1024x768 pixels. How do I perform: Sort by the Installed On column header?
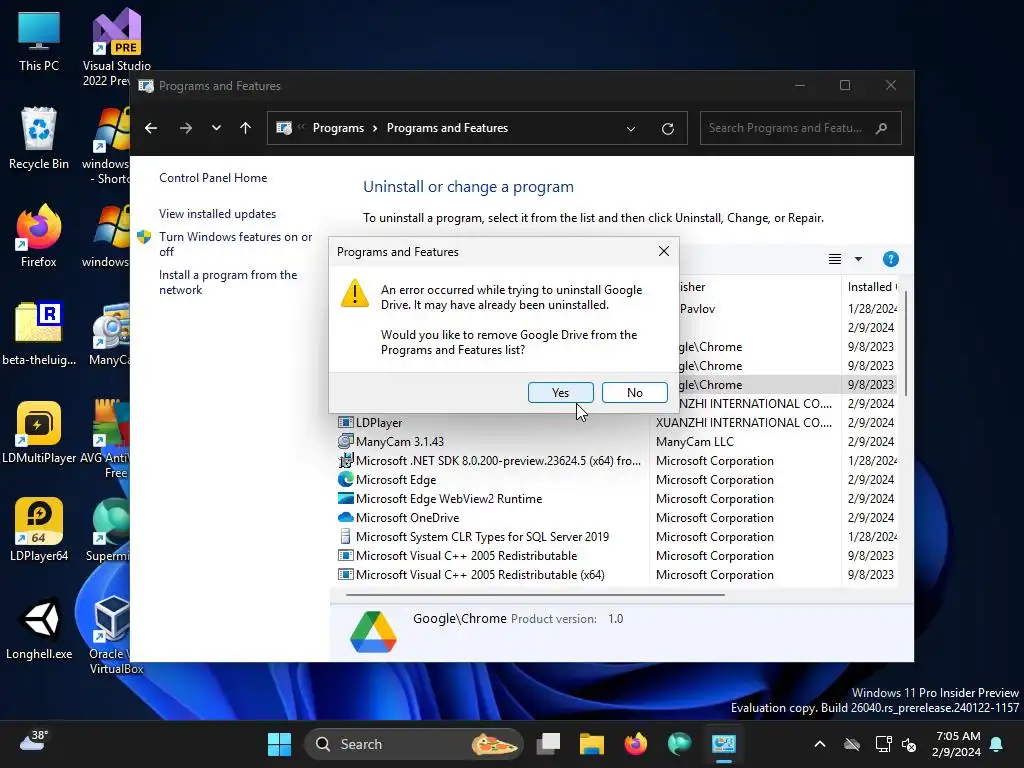point(872,287)
